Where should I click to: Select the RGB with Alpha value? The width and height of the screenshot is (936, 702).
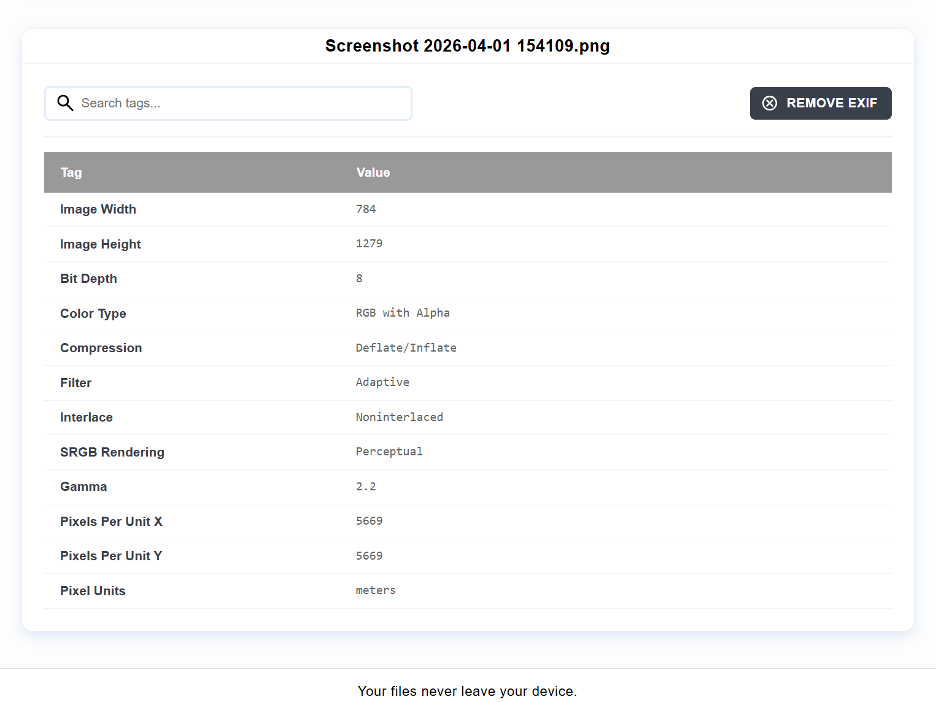click(x=403, y=312)
